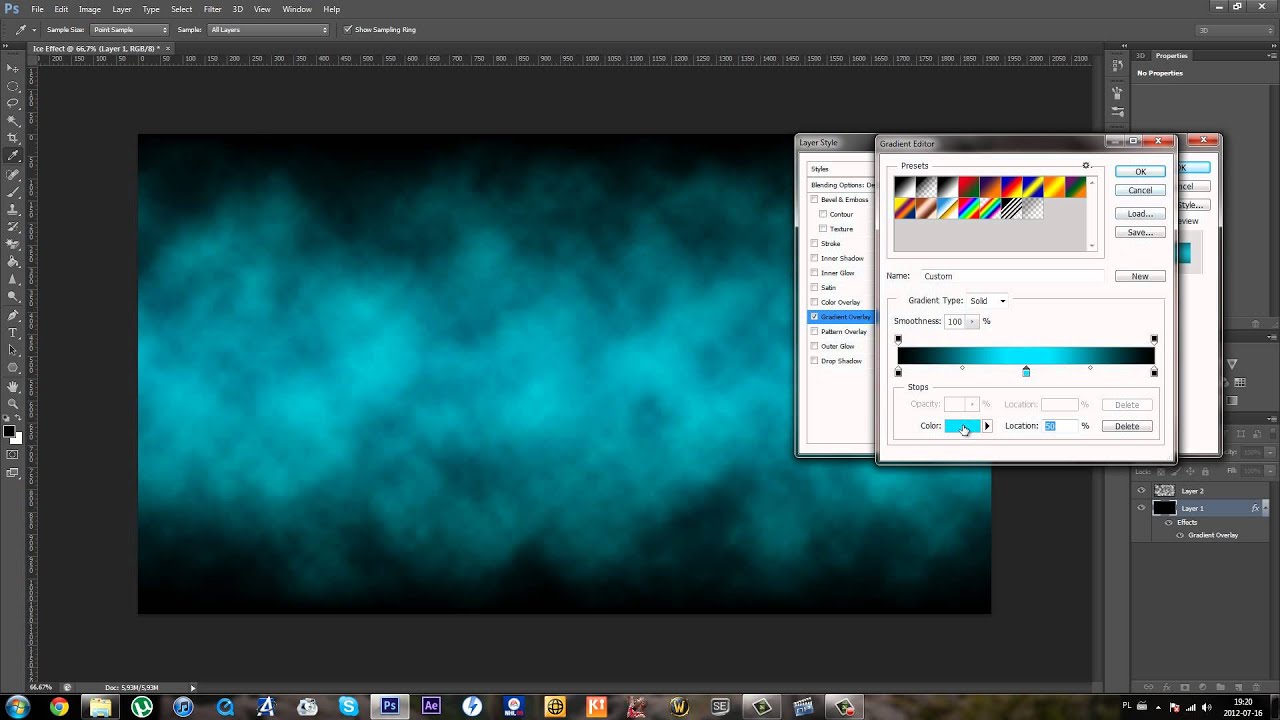Enable the Satin checkbox
The image size is (1280, 720).
click(814, 287)
